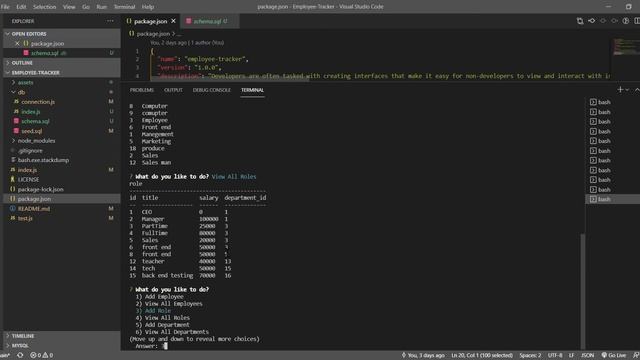
Task: Collapse the EMPLOYEE-TRACKER folder section
Action: (62, 73)
